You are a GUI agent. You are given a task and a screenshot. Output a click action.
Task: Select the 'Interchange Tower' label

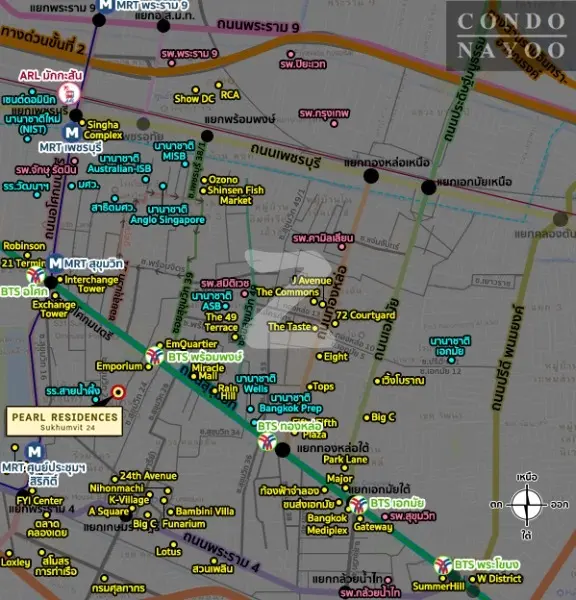pos(91,284)
